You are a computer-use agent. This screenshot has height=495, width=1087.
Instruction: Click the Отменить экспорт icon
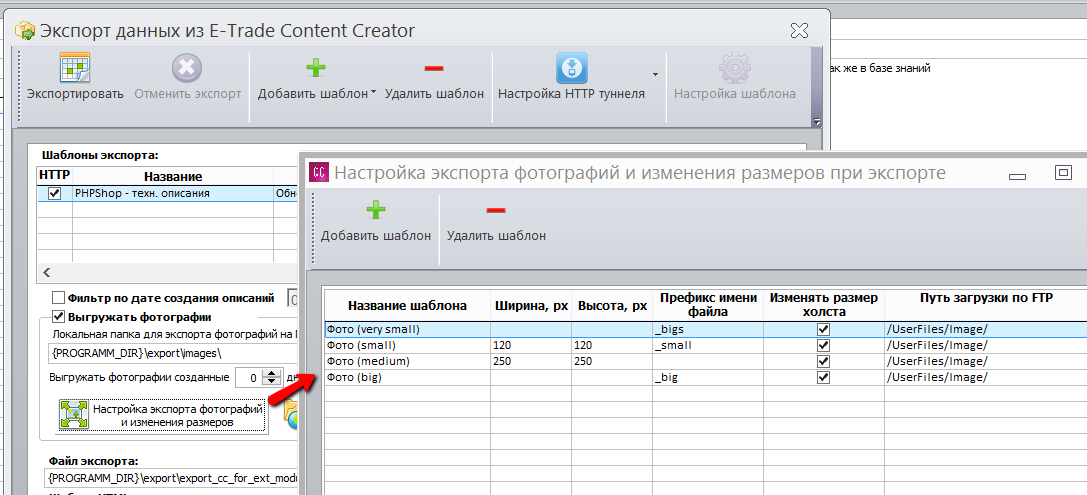187,68
